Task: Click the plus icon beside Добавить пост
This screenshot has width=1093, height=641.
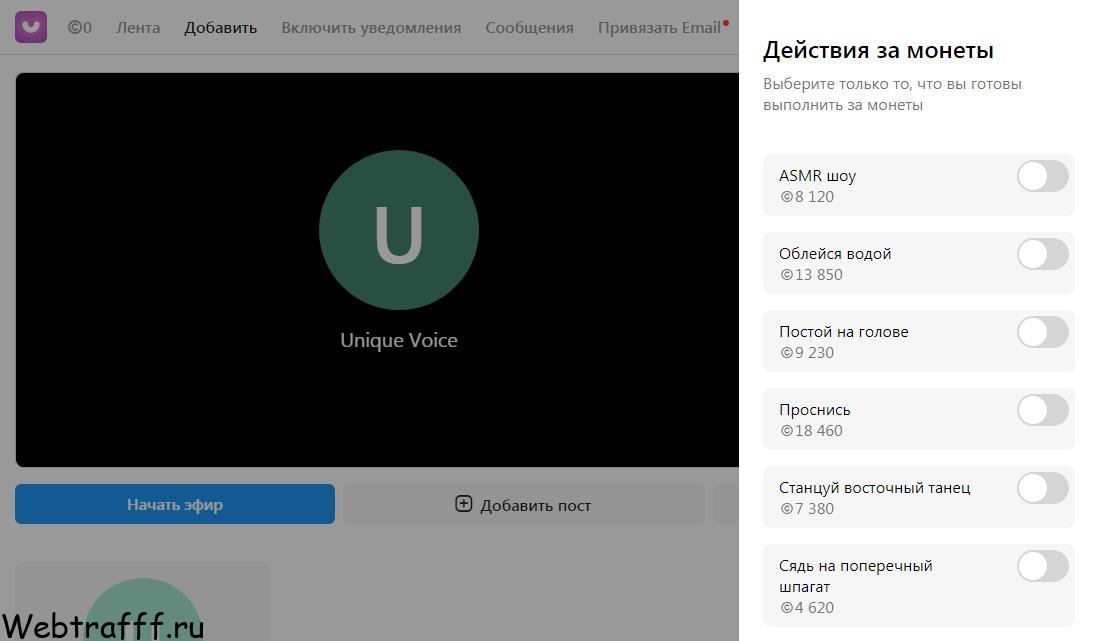Action: (464, 504)
